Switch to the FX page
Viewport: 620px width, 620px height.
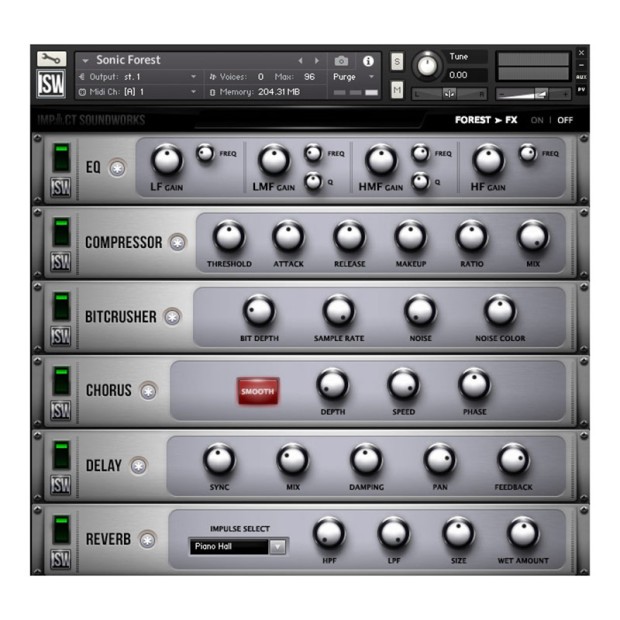(x=511, y=120)
